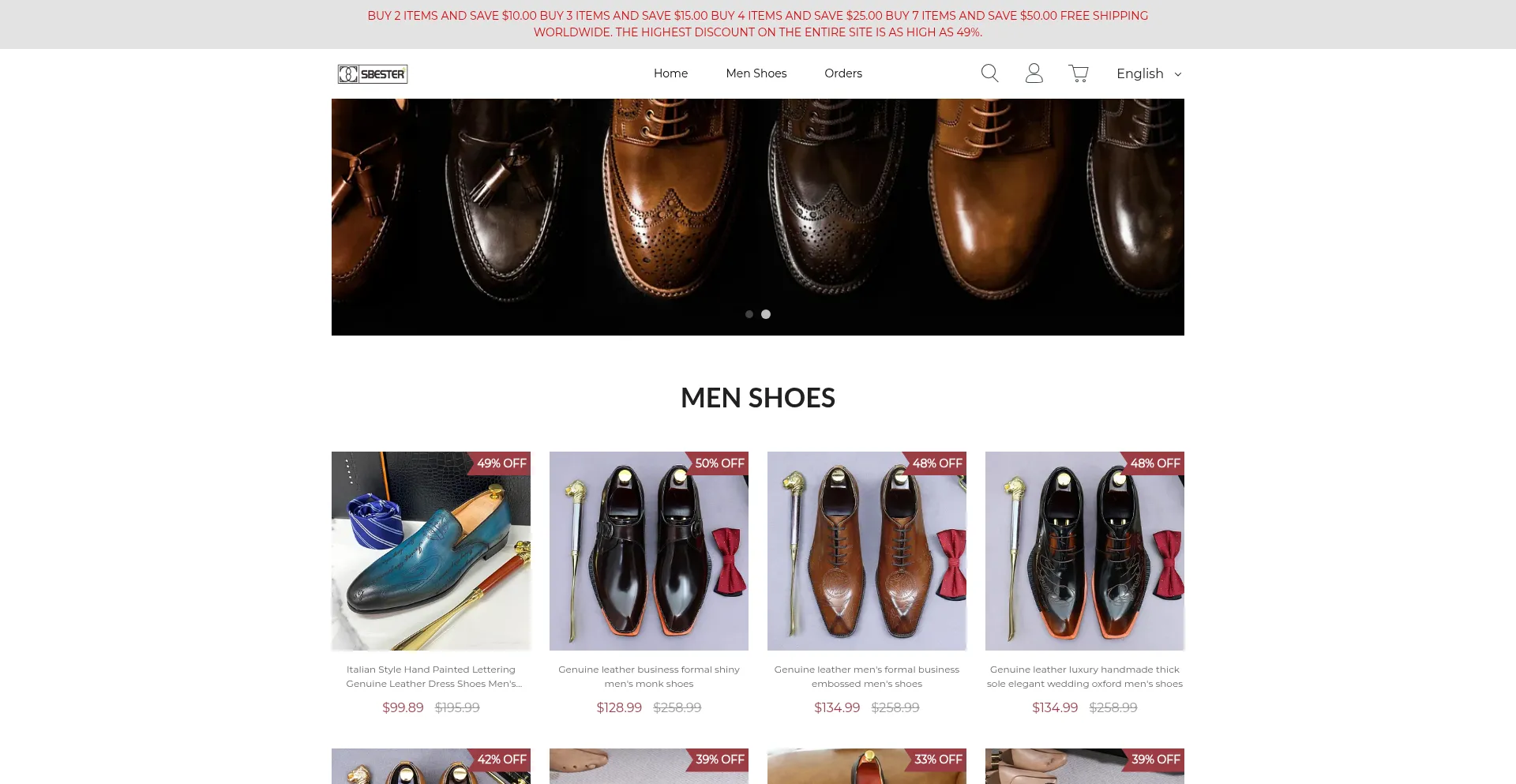Image resolution: width=1516 pixels, height=784 pixels.
Task: Open the dark monk shoes product image
Action: (649, 551)
